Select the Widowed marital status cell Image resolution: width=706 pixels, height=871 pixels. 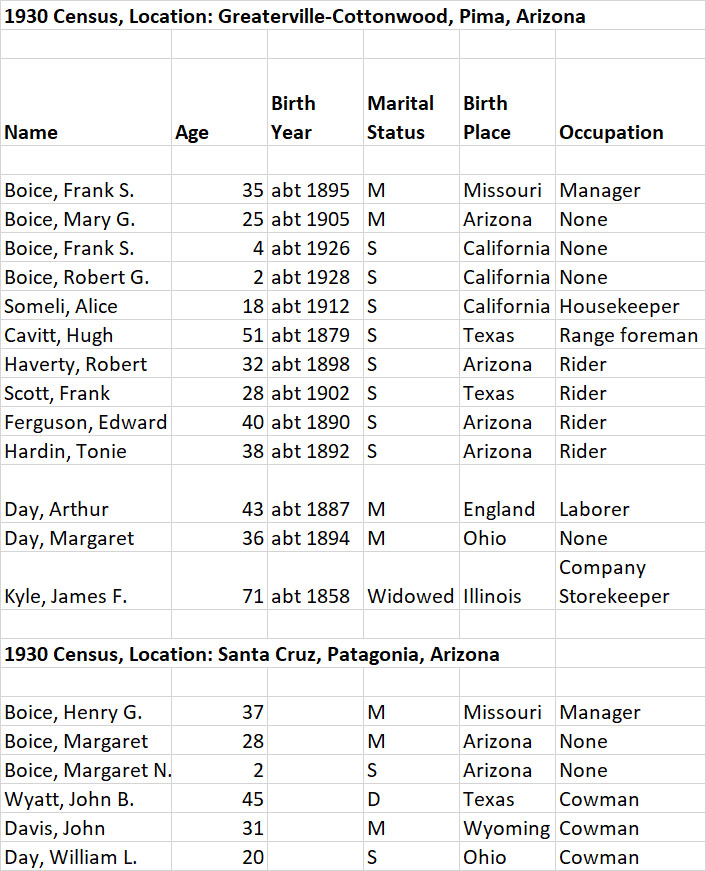[410, 596]
